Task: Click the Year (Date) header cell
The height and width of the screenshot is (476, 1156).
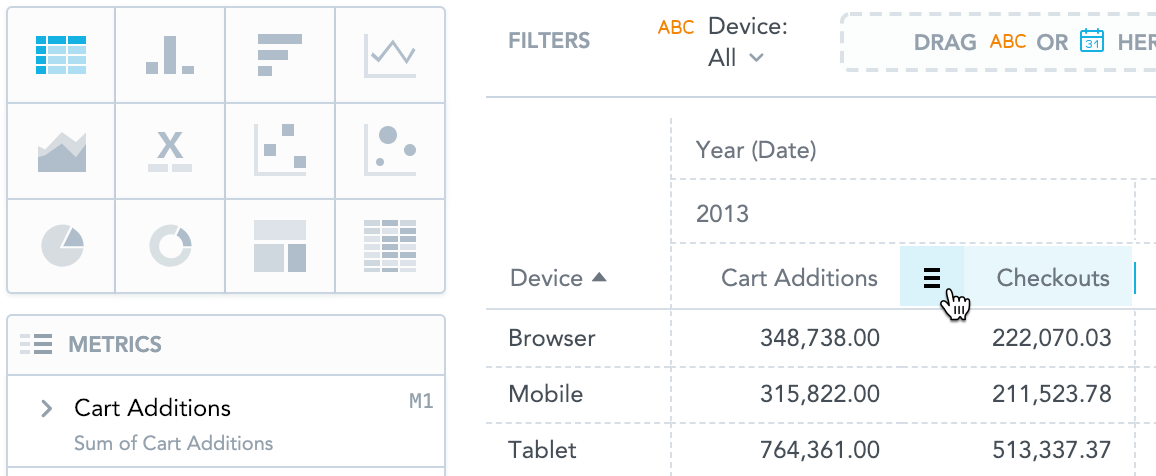Action: (756, 150)
